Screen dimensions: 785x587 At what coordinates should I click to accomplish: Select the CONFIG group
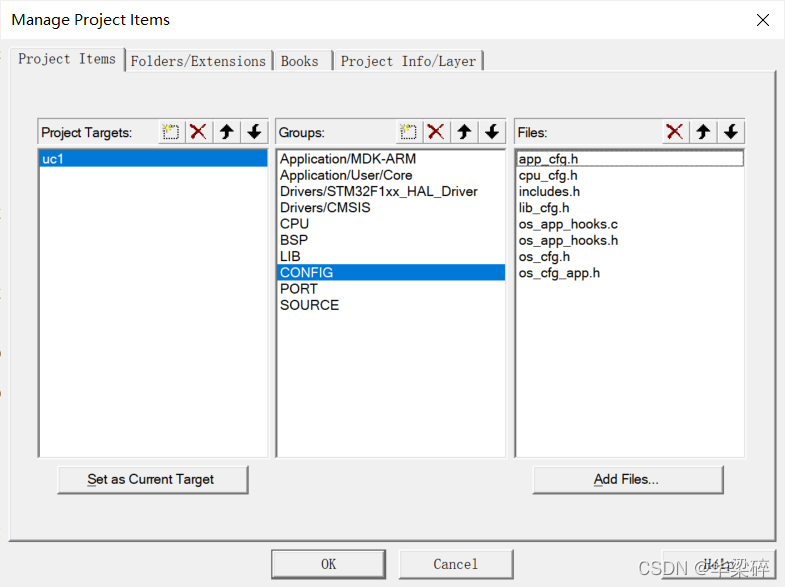[390, 272]
